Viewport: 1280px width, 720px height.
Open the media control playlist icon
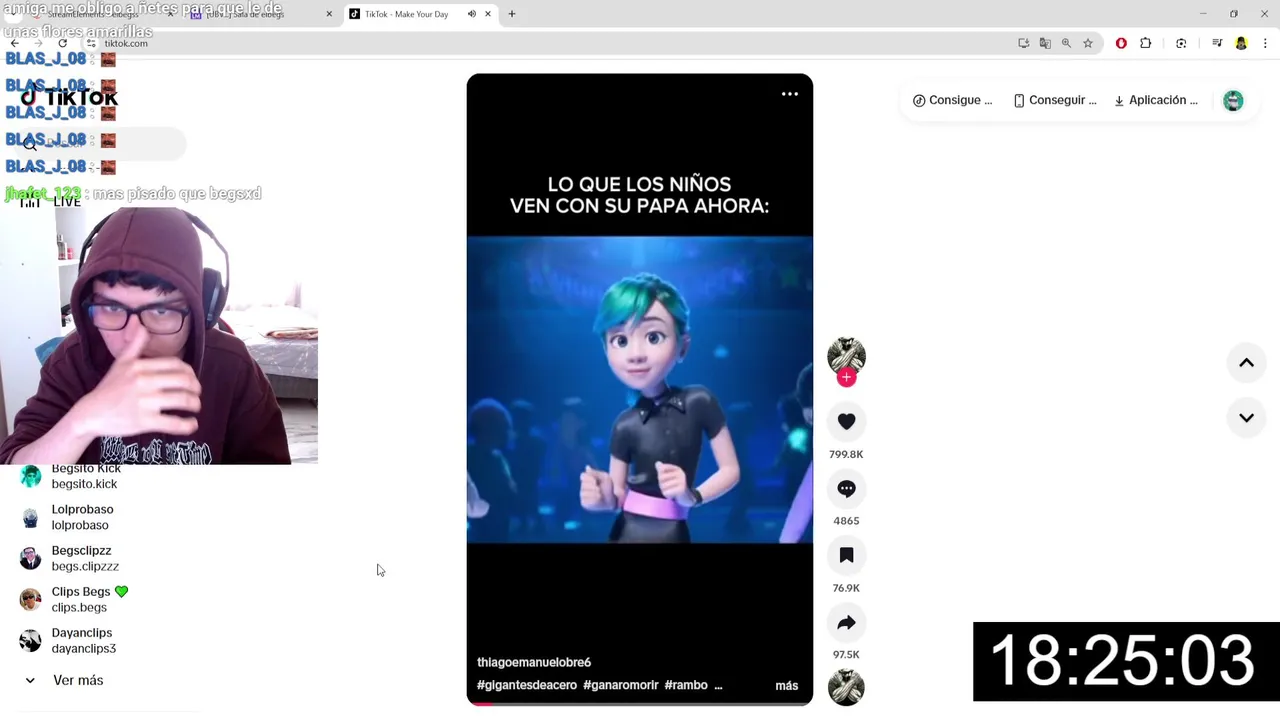[x=1217, y=43]
